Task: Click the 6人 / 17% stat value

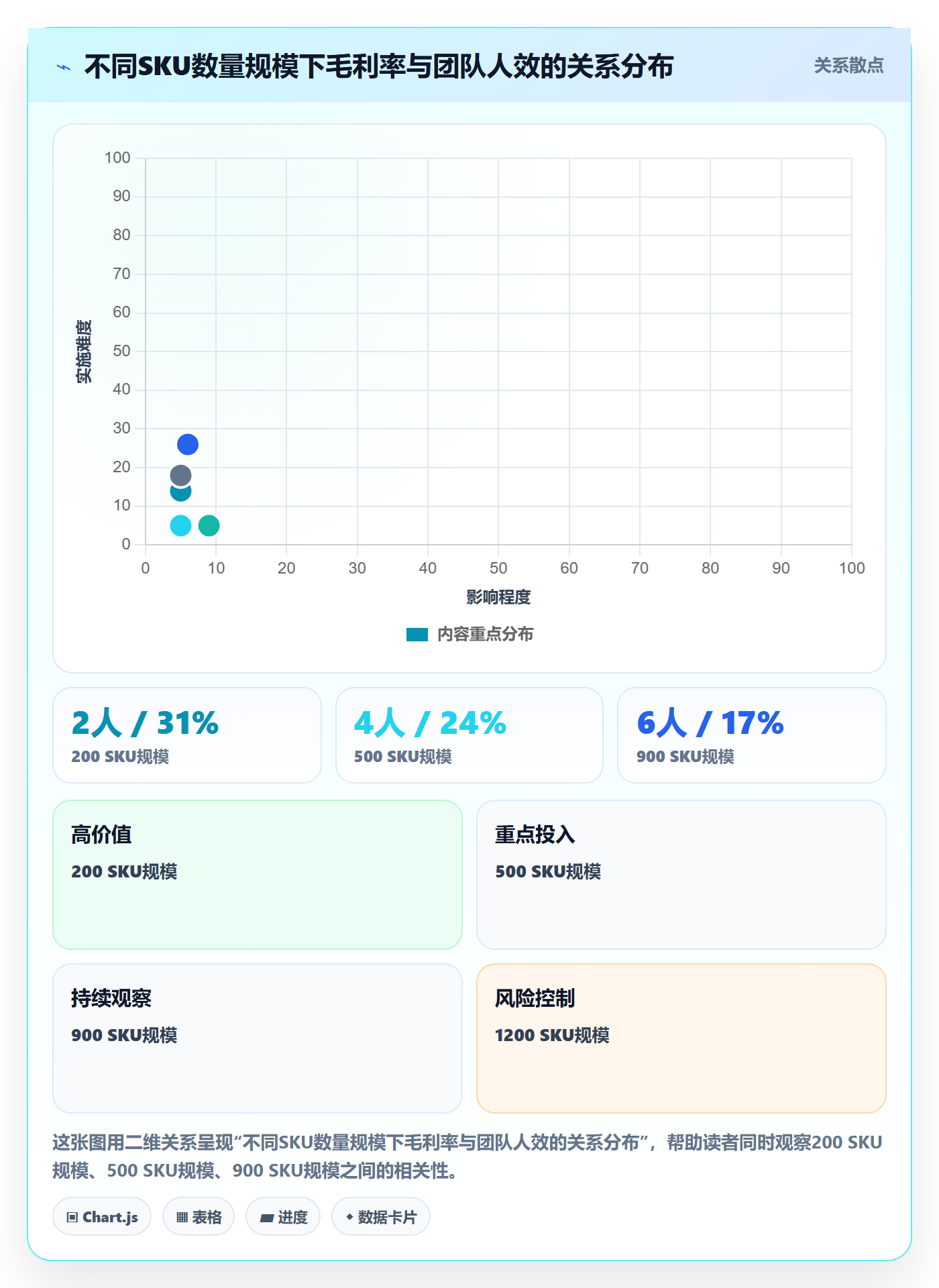Action: [710, 723]
